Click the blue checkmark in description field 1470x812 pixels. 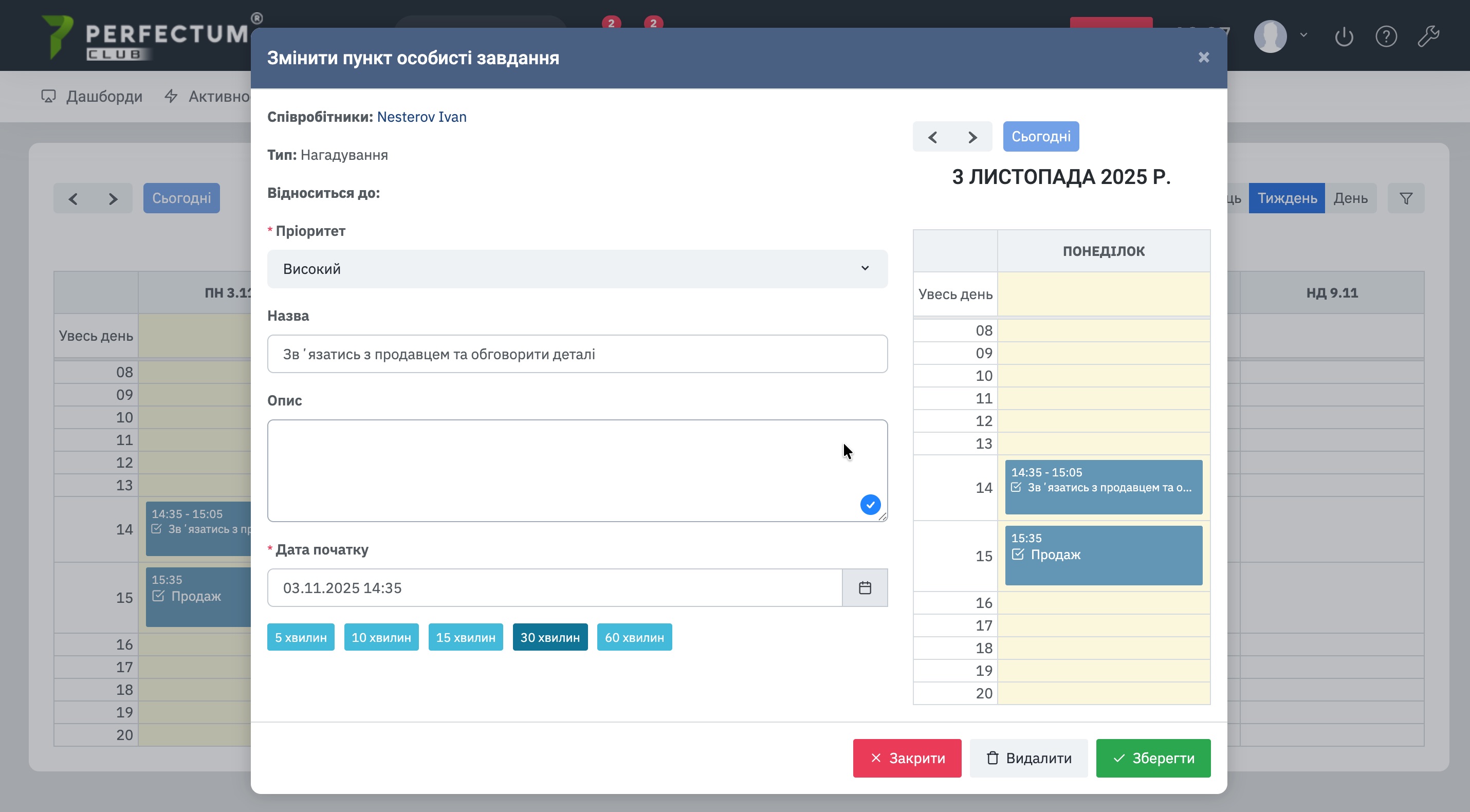870,505
